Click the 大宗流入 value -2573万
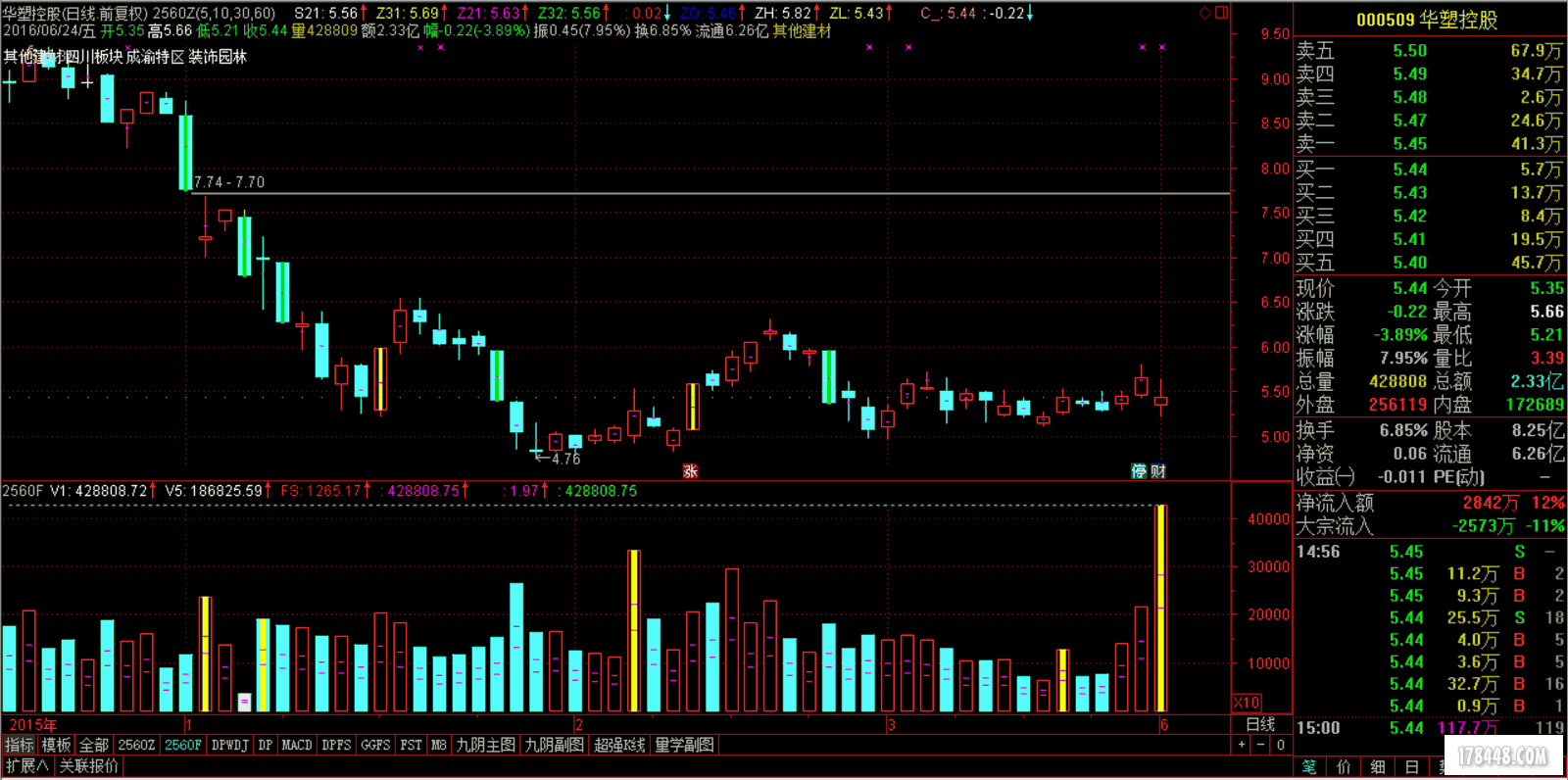 (1484, 526)
